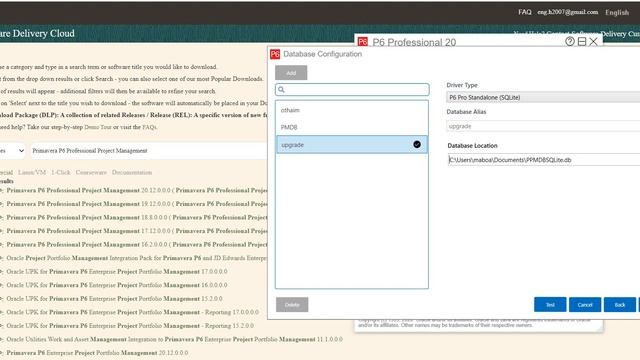The height and width of the screenshot is (360, 640).
Task: Select Oracle UPK Reporting 17.0.0.0.0 result
Action: pos(133,312)
